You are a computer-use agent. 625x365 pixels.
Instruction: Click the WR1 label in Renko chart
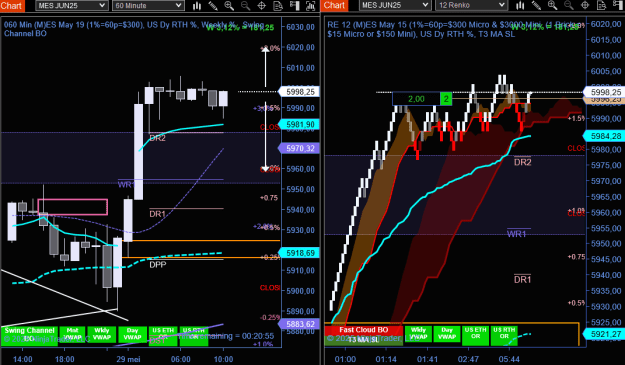pos(517,234)
